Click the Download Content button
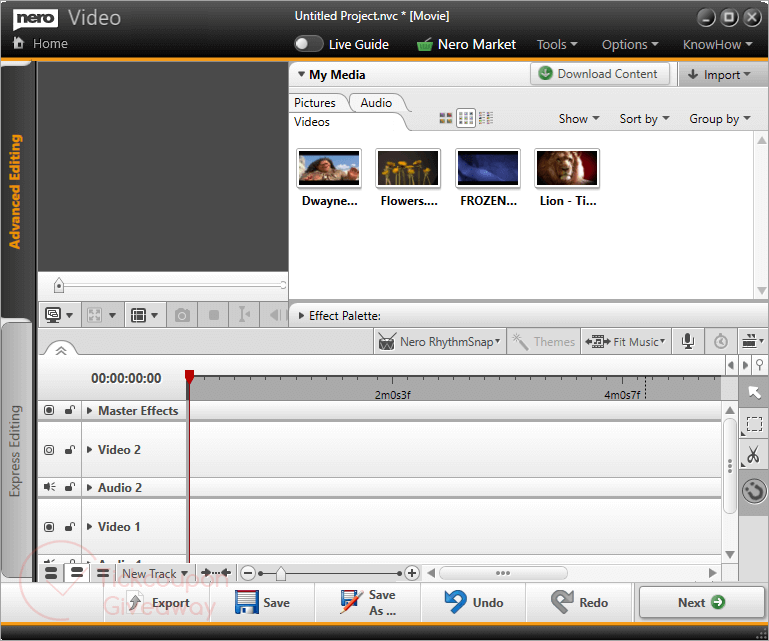 (x=600, y=74)
